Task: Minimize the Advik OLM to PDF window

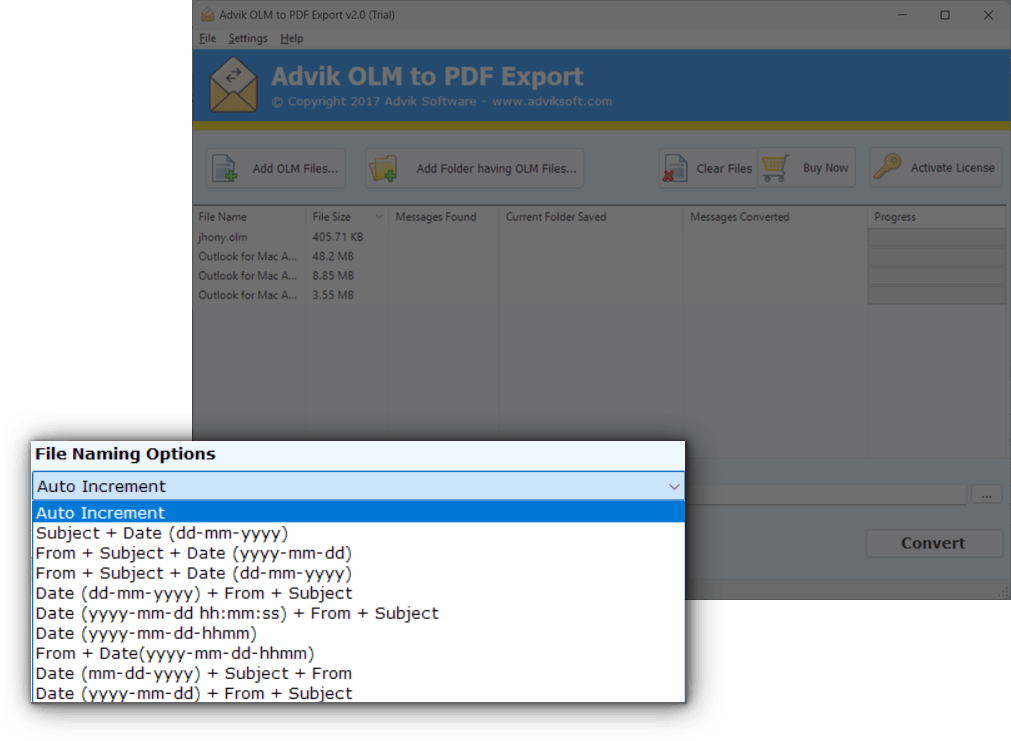Action: click(902, 14)
